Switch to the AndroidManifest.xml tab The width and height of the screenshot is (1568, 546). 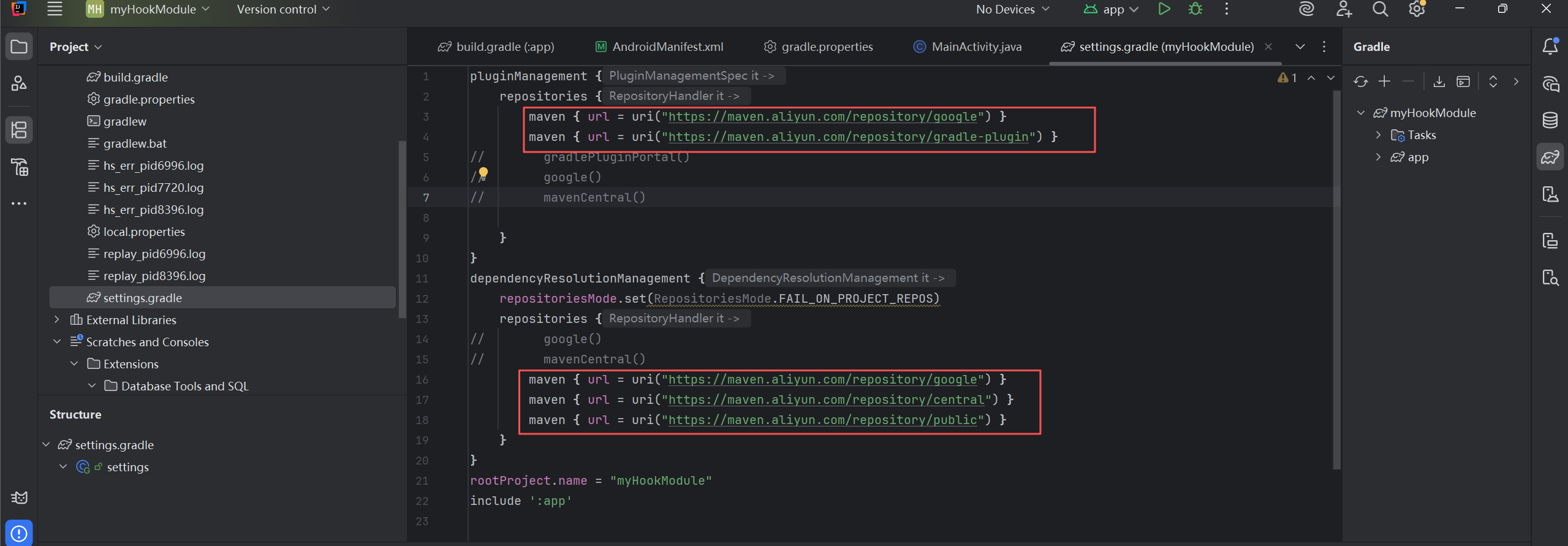(x=659, y=47)
